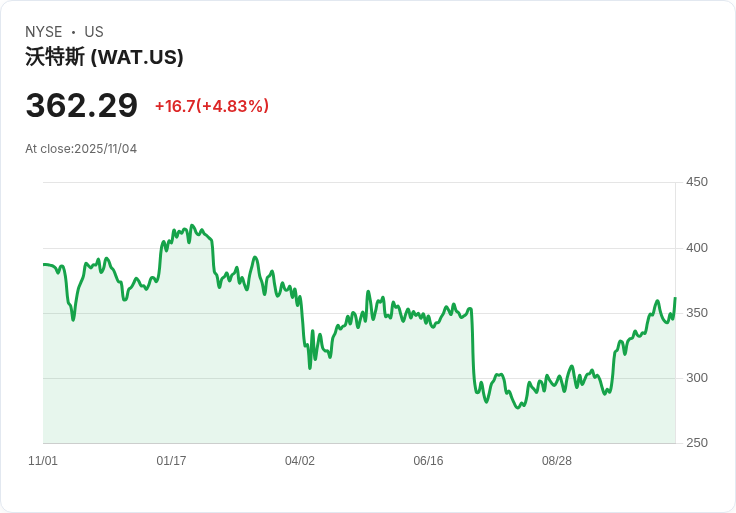Click the 11/01 date axis label
736x513 pixels.
43,461
